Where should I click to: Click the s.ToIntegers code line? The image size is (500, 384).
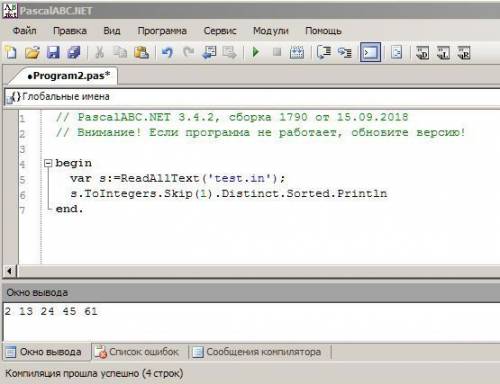point(229,193)
